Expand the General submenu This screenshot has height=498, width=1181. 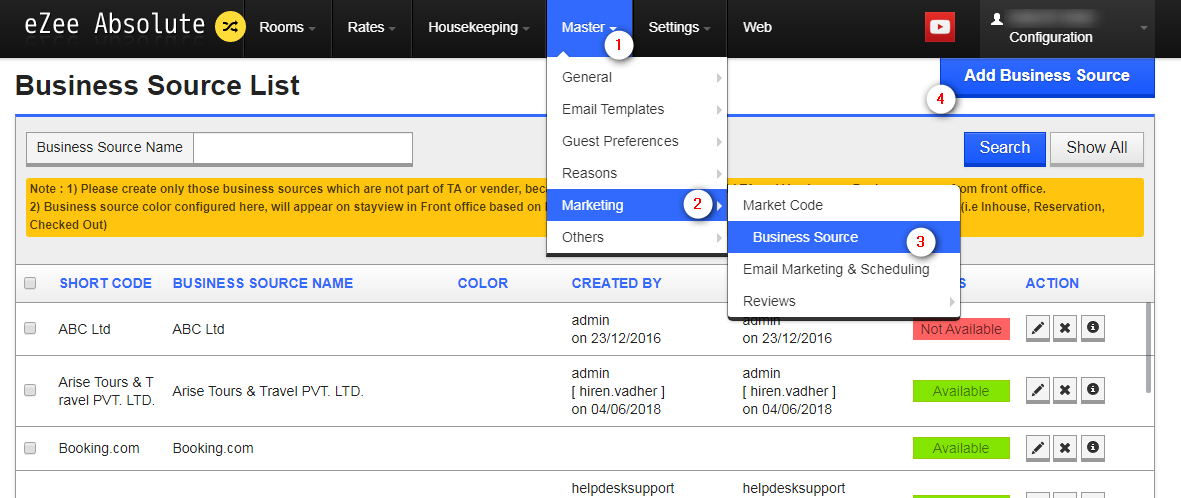[x=636, y=77]
